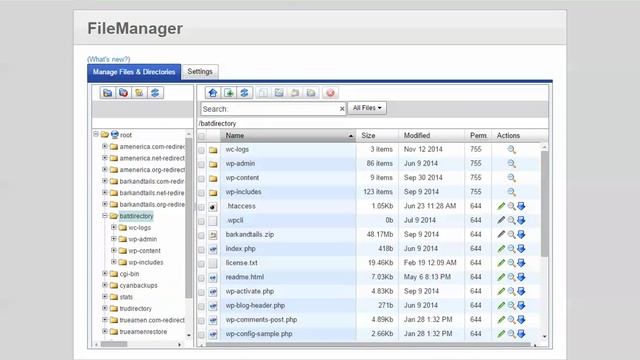The image size is (640, 360).
Task: Toggle the select-all checkbox in table header
Action: pyautogui.click(x=202, y=136)
